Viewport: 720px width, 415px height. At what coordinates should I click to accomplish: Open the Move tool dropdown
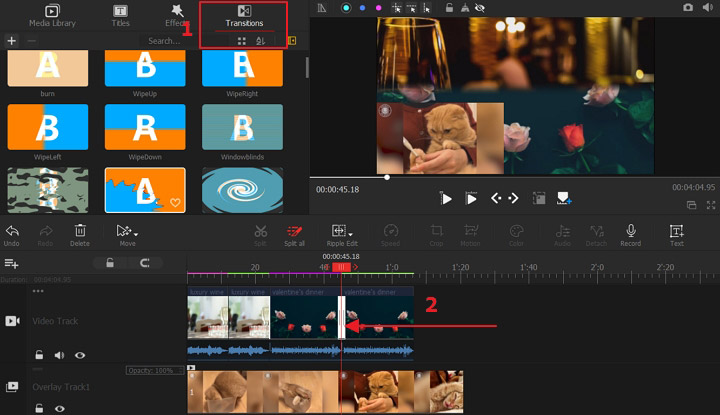coord(127,231)
